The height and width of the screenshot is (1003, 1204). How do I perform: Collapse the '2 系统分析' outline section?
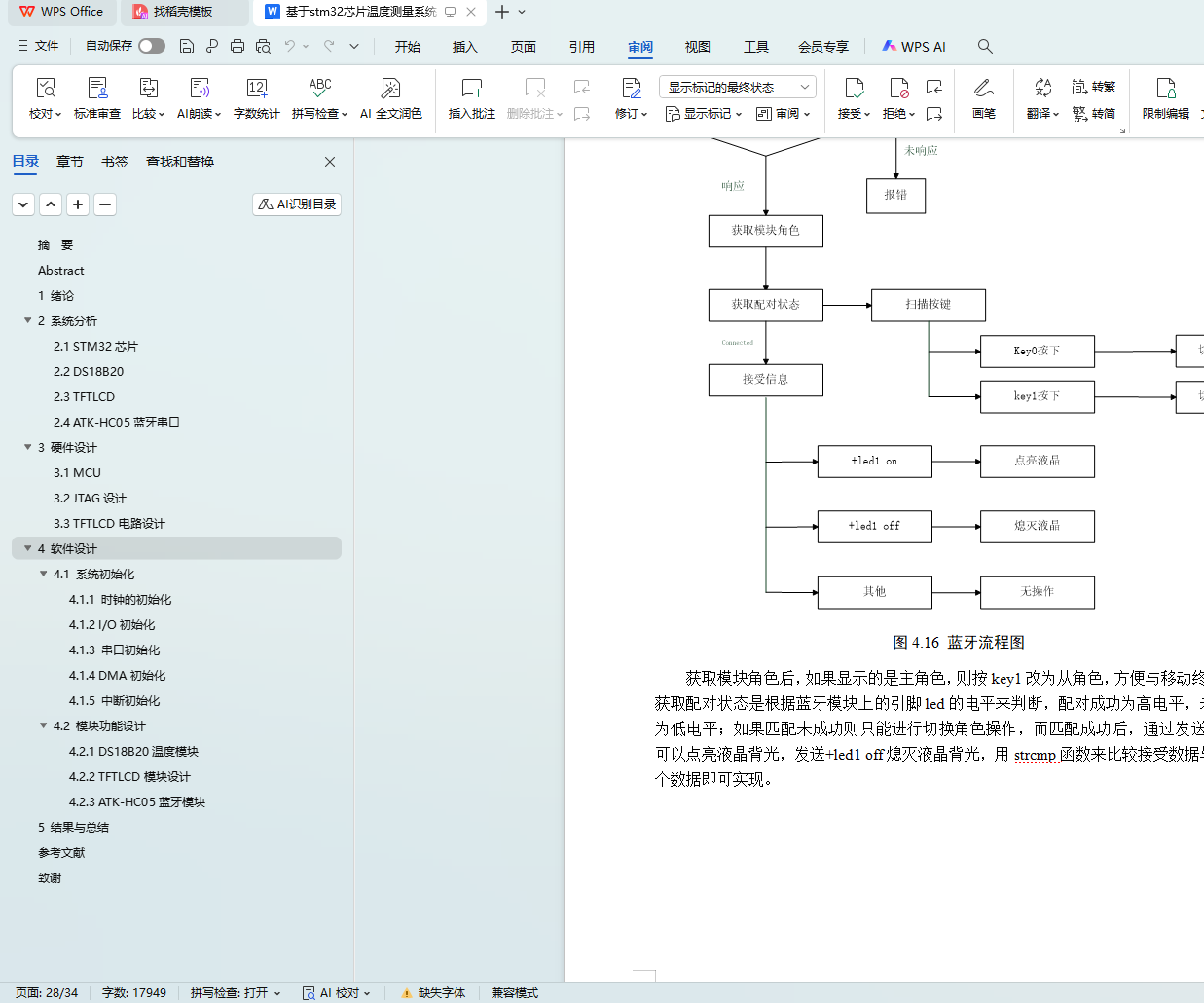click(28, 320)
